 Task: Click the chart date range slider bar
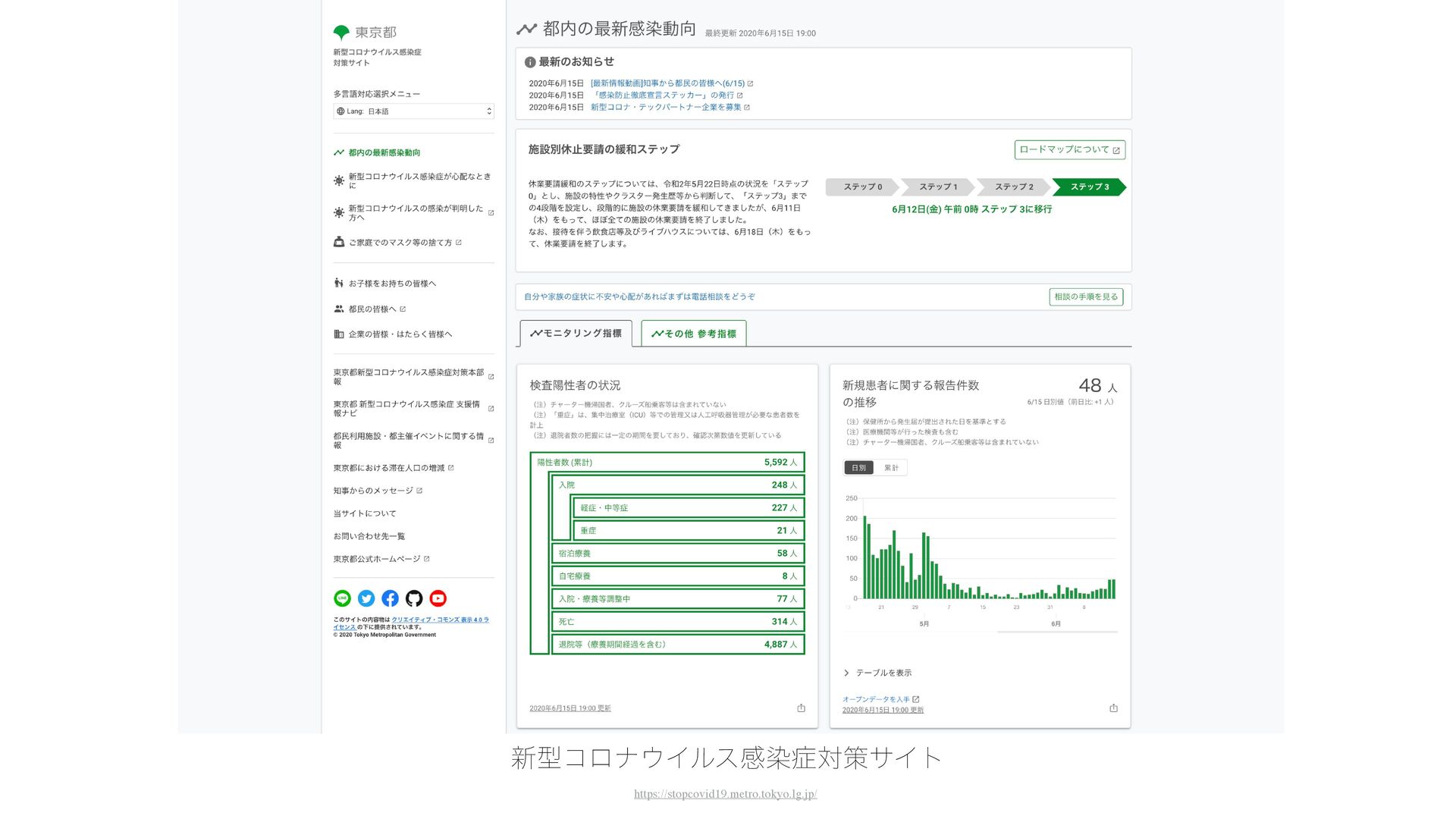click(1056, 631)
